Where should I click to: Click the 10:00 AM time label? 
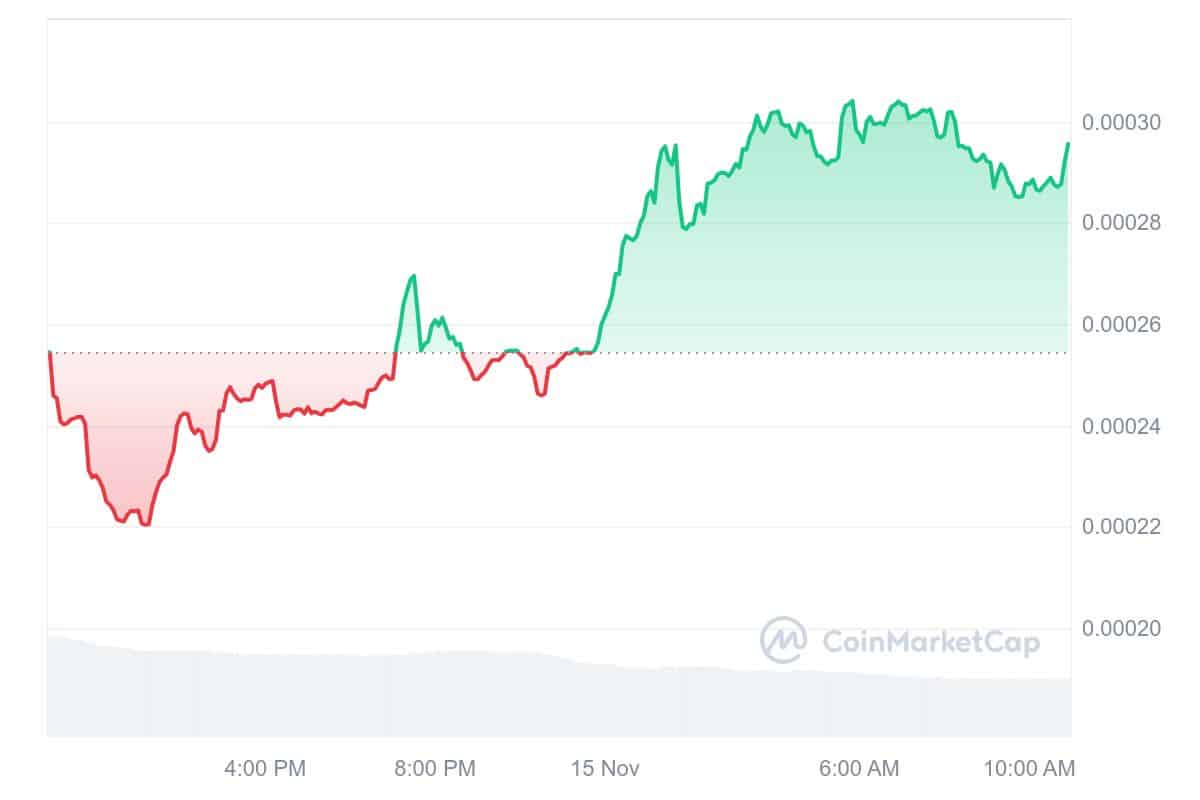coord(1031,769)
